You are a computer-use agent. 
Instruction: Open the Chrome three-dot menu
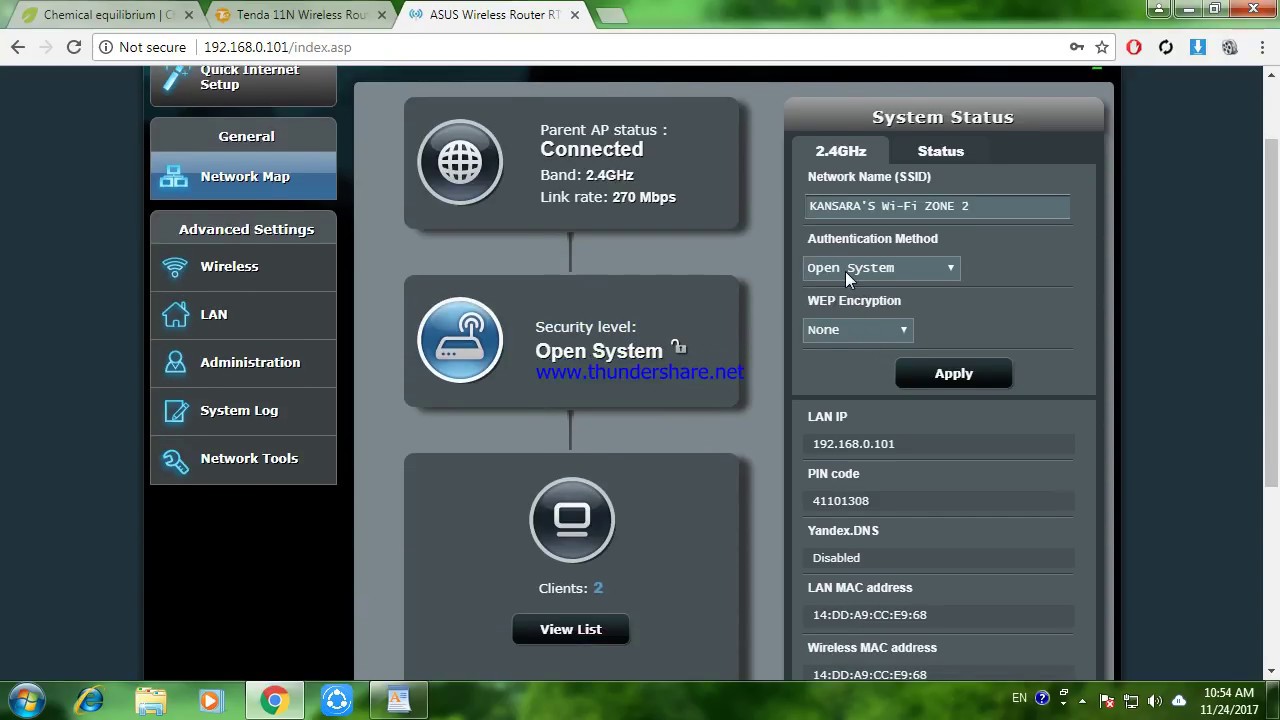click(x=1260, y=47)
